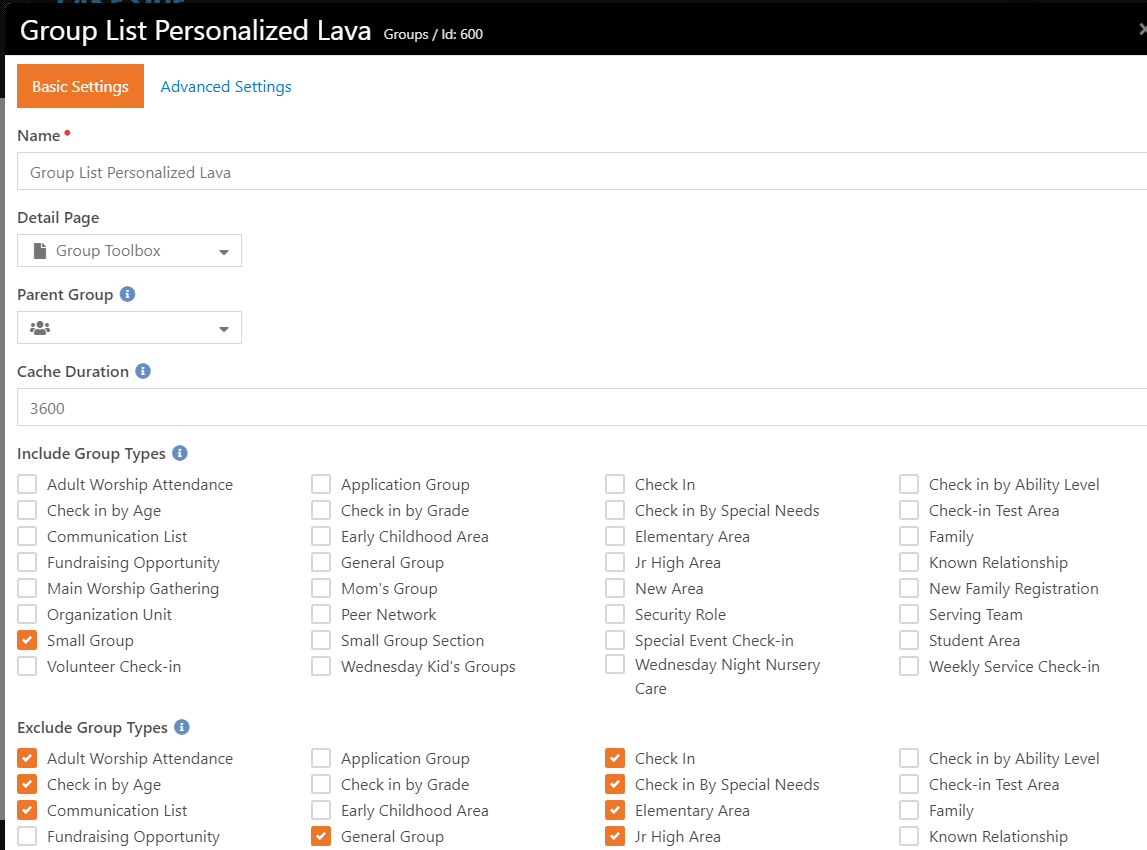This screenshot has width=1147, height=850.
Task: Check New Area under Include Group Types
Action: (615, 588)
